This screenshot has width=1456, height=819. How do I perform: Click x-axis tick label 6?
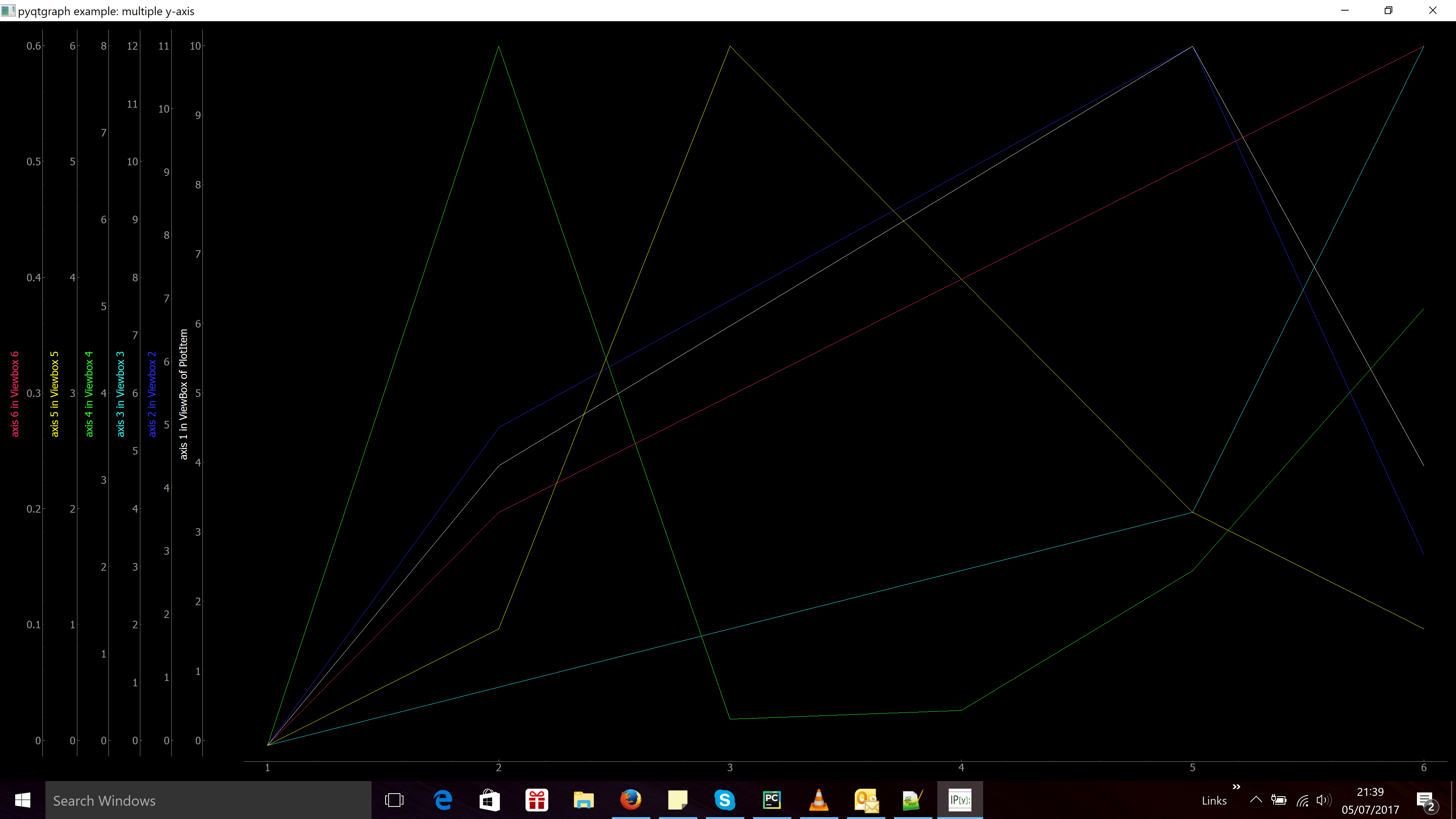[1424, 767]
